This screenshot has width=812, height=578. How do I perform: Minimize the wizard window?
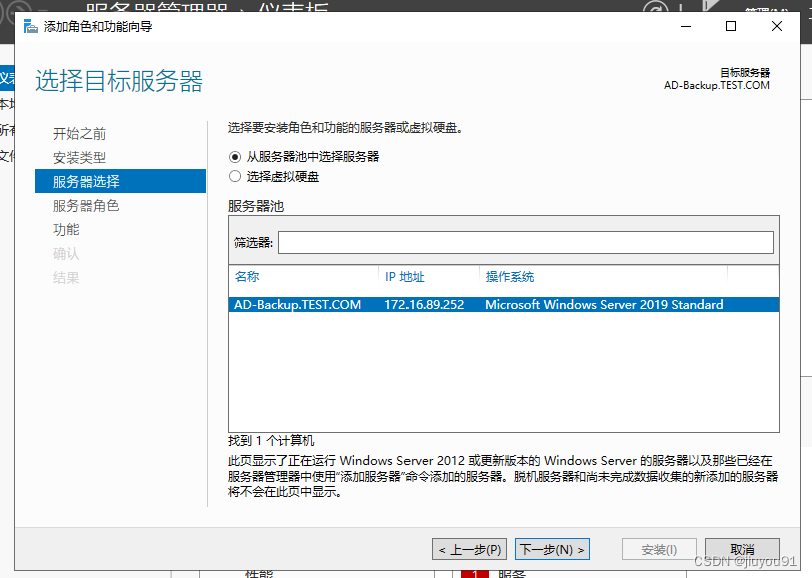pyautogui.click(x=686, y=26)
